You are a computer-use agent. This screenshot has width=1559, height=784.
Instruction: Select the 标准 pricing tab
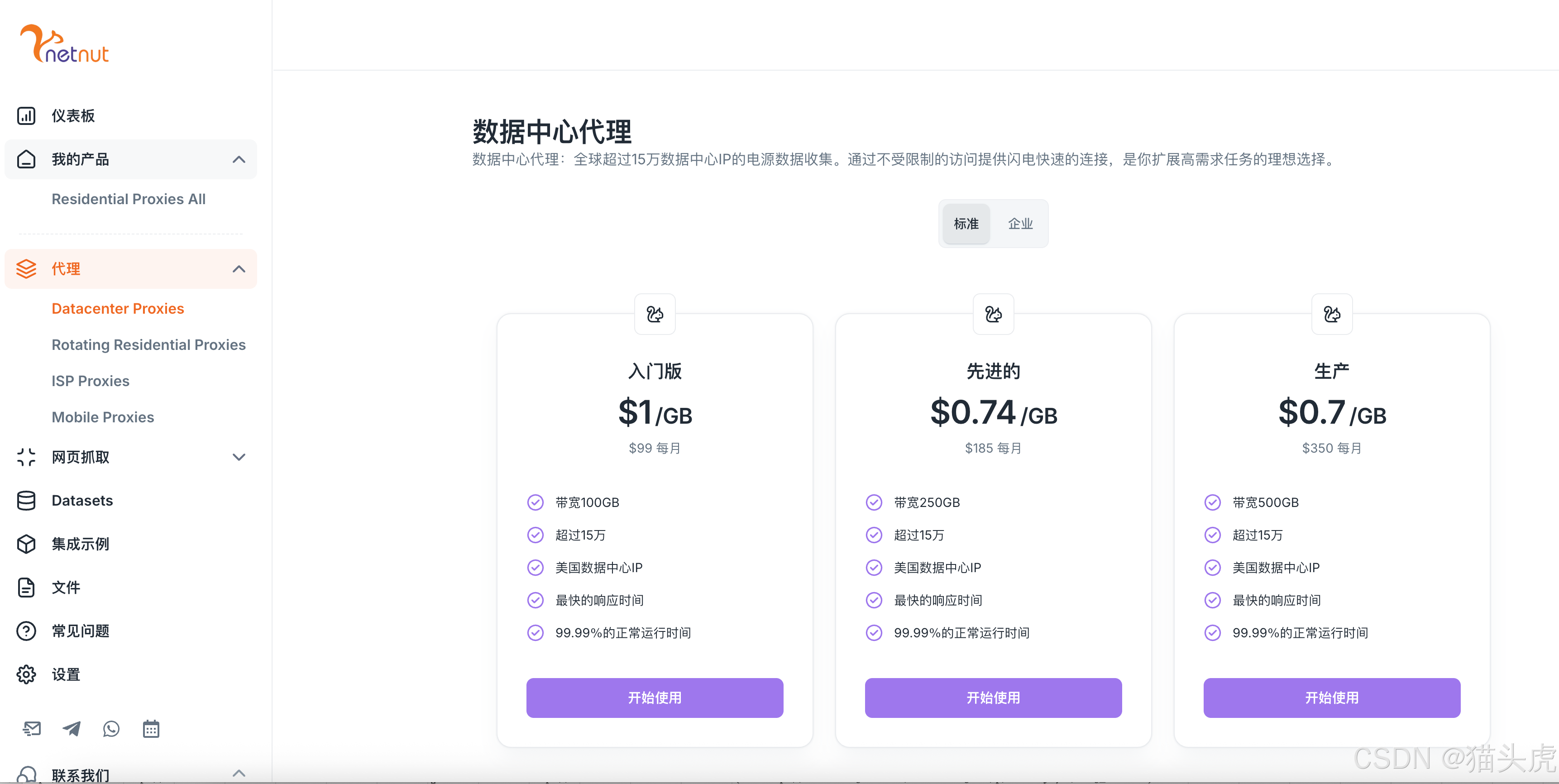click(x=966, y=224)
